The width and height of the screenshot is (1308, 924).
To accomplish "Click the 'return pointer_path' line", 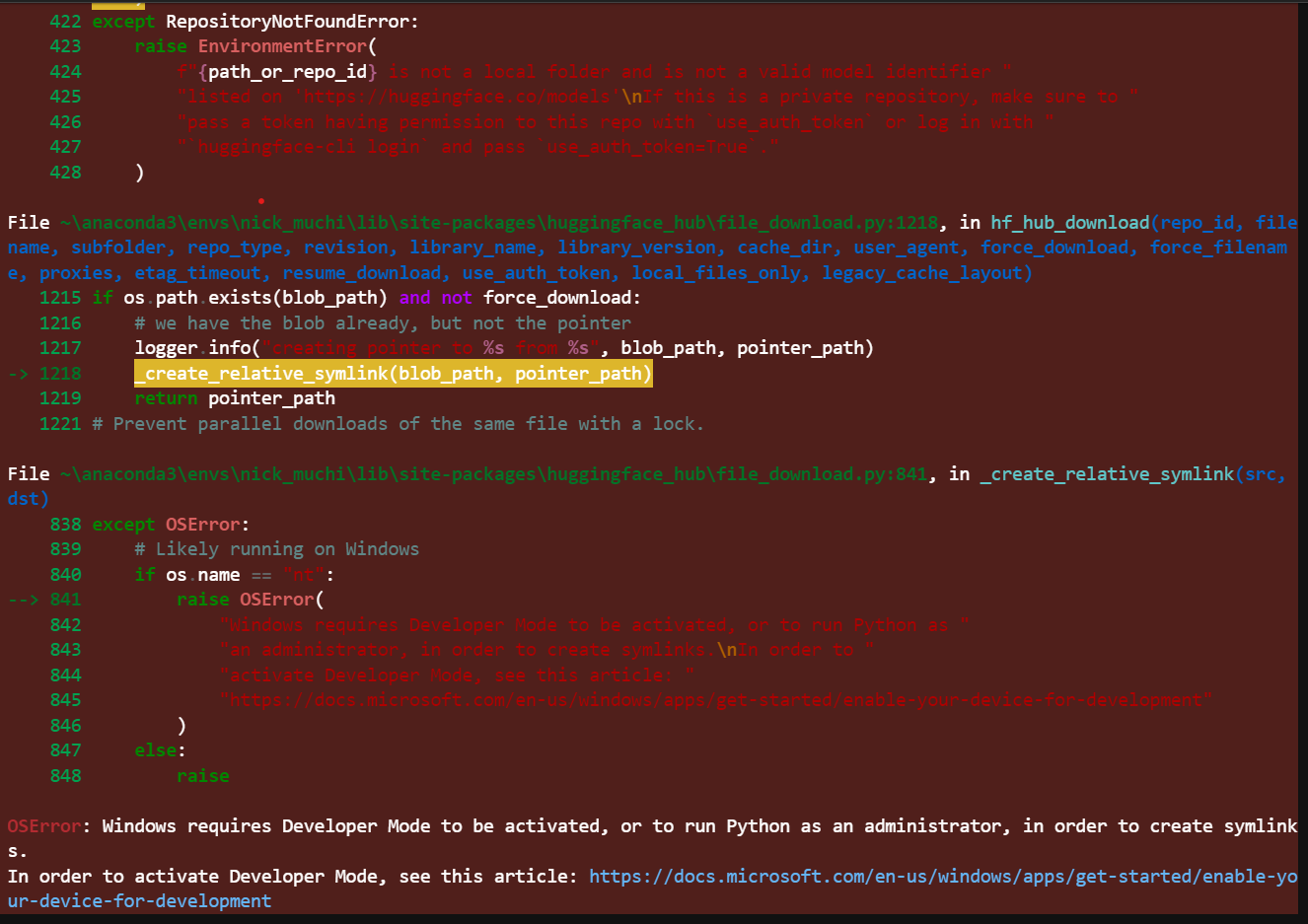I will [x=235, y=398].
